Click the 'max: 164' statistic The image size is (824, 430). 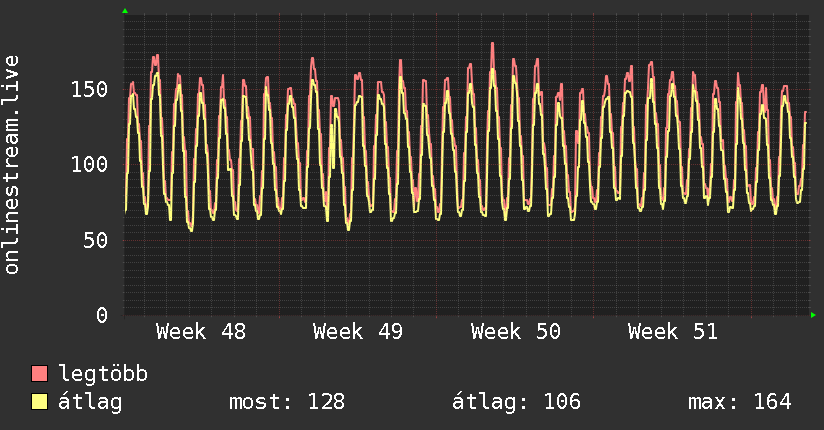coord(740,402)
